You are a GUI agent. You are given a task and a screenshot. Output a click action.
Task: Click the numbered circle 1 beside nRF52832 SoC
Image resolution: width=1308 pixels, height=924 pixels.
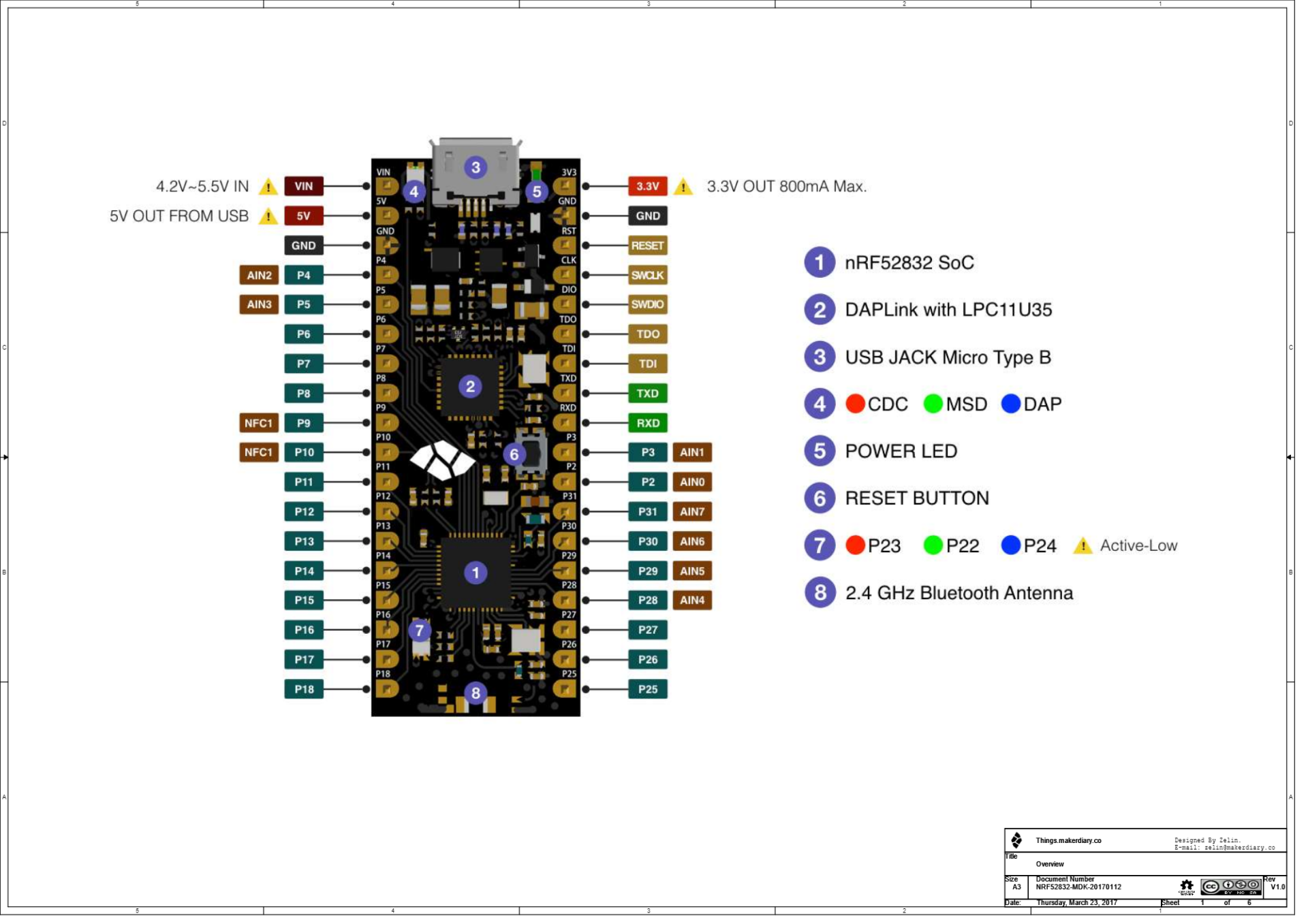click(820, 262)
